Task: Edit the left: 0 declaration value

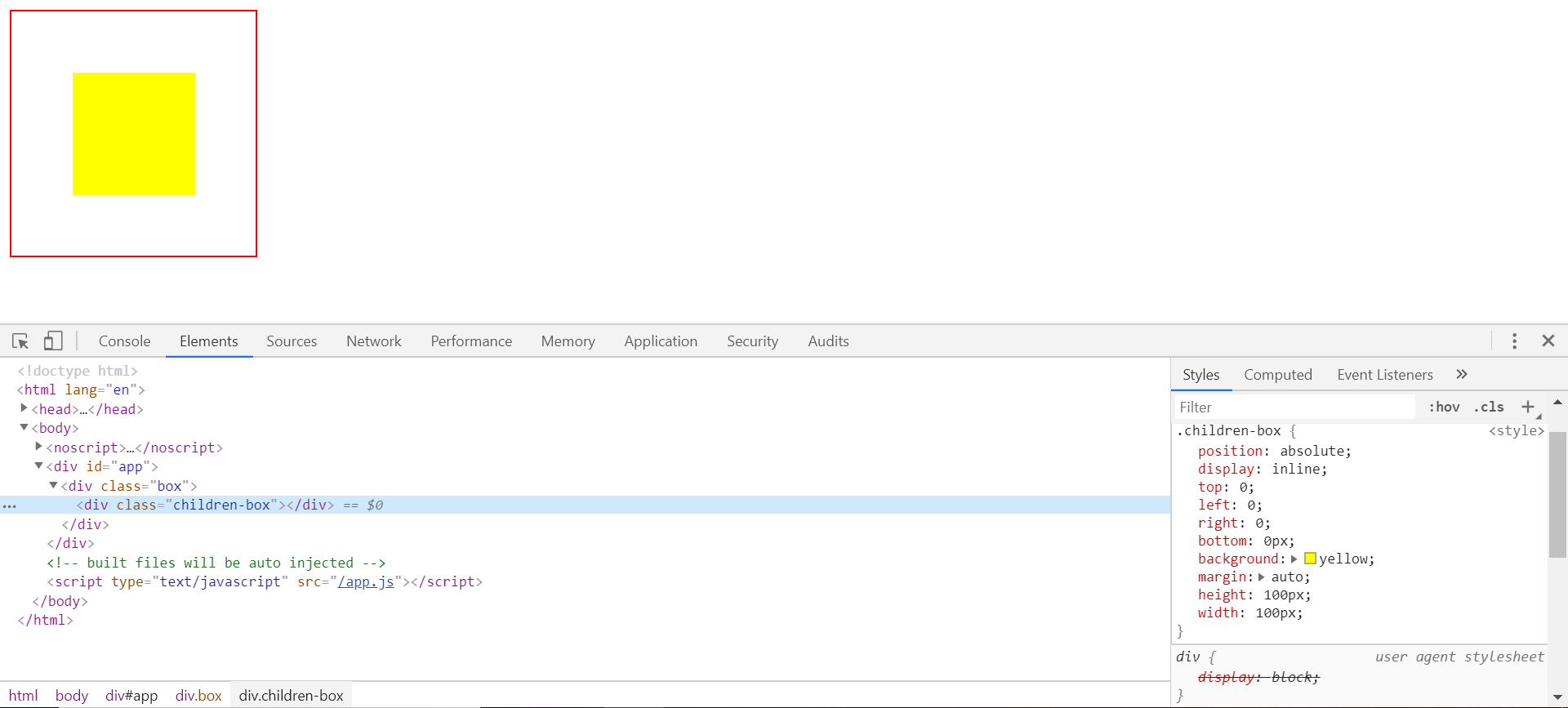Action: (1251, 505)
